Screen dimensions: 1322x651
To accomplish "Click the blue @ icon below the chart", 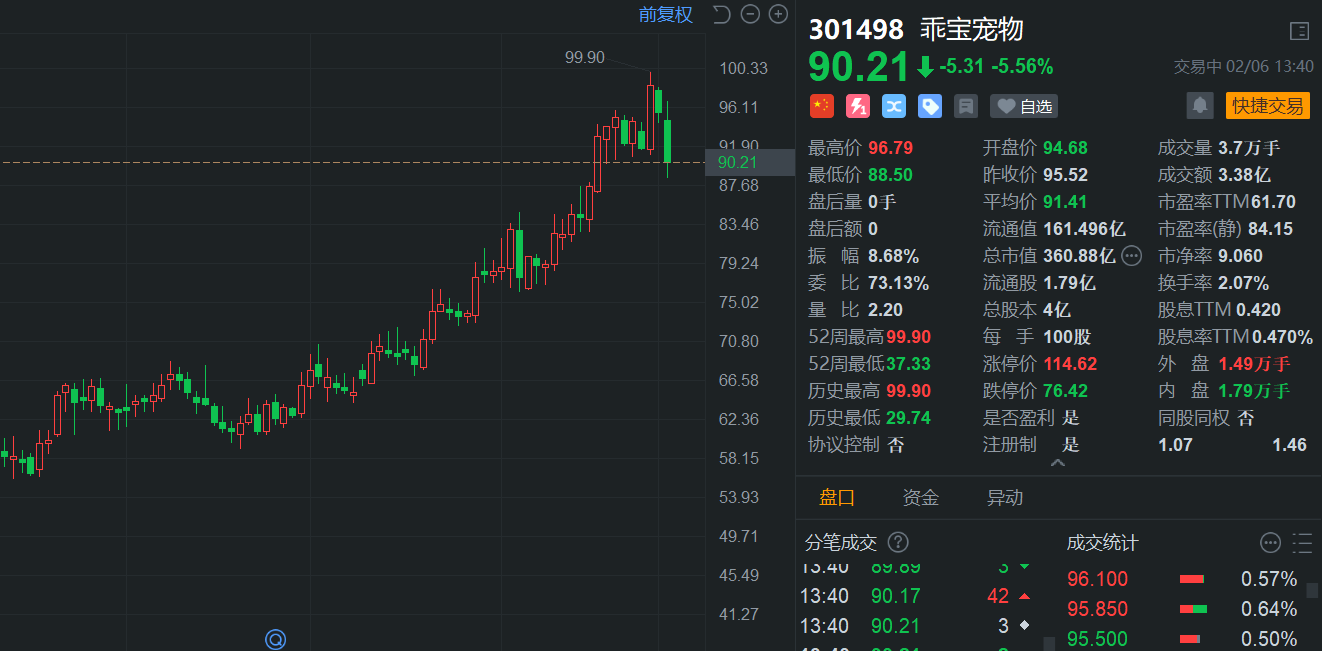I will [275, 639].
